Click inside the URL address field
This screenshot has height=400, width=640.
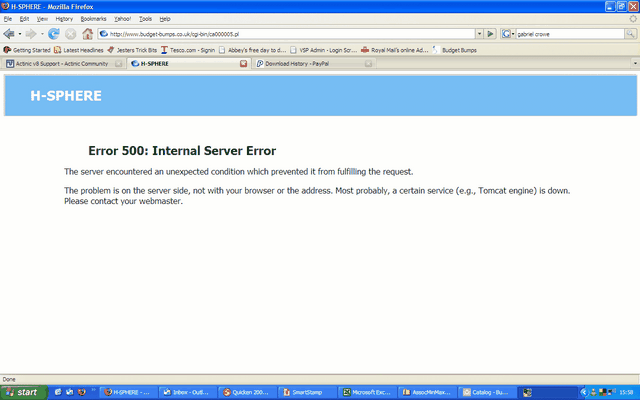pos(280,33)
